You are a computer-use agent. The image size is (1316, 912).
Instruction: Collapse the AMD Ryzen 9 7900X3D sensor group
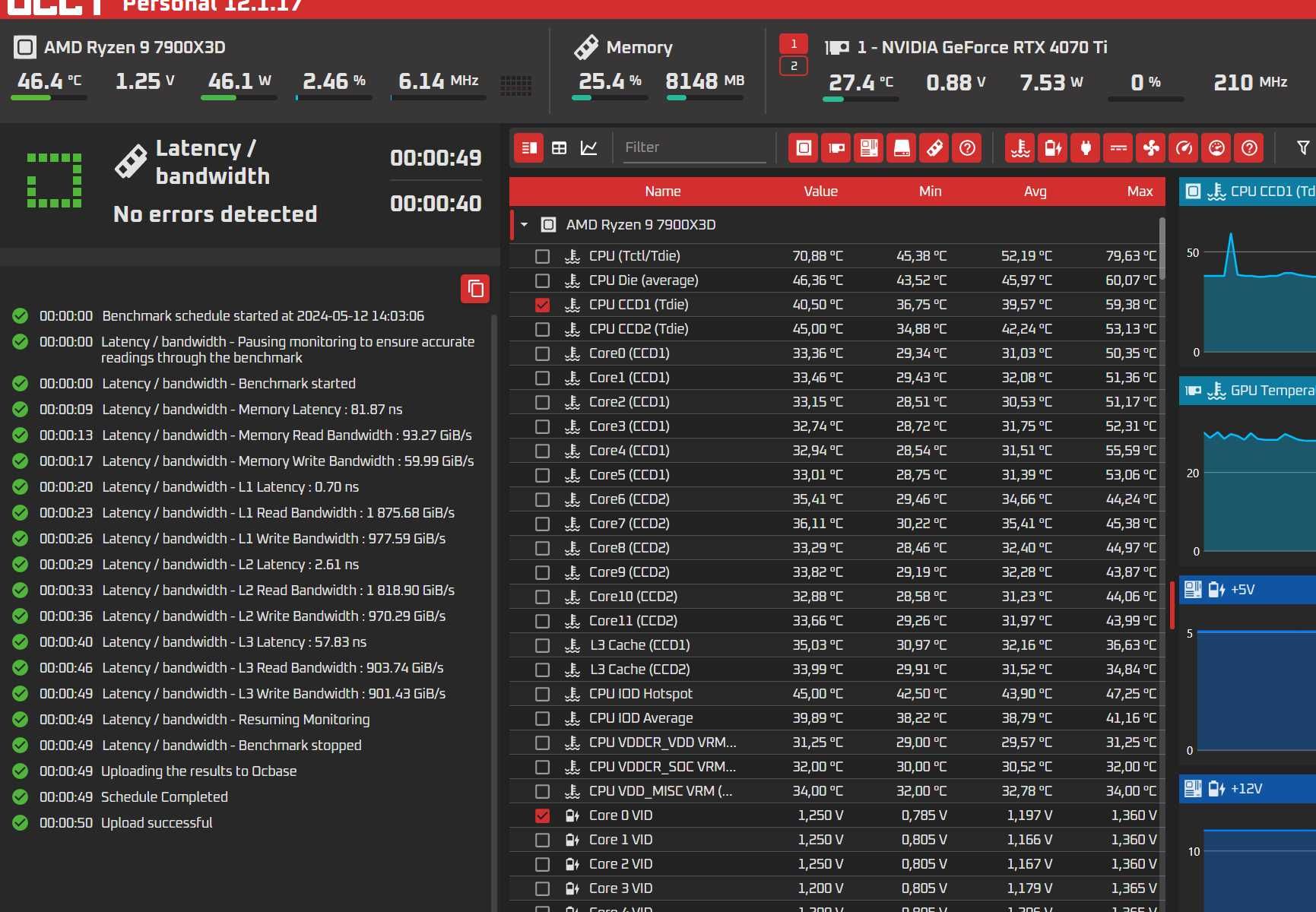point(524,225)
